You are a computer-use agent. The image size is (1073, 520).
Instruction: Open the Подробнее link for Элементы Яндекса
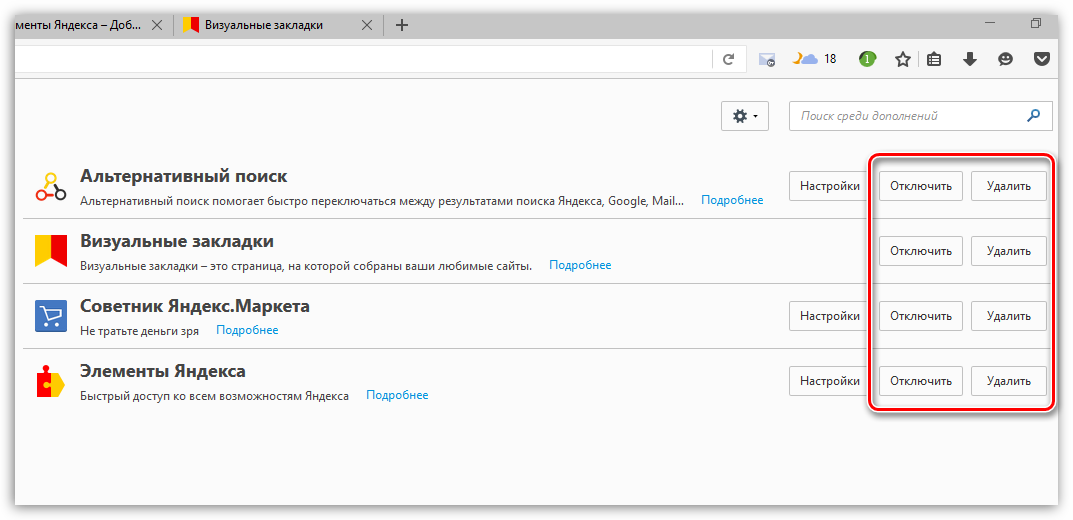pos(397,395)
